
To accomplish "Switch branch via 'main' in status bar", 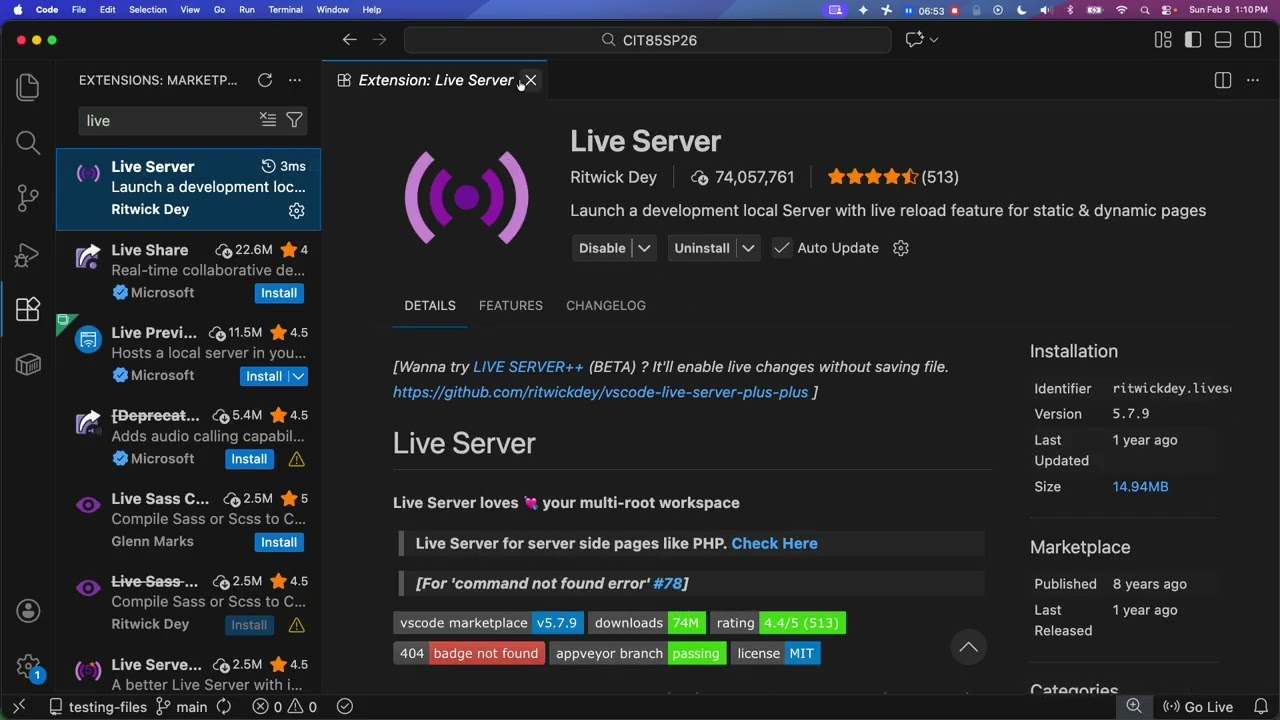I will click(181, 707).
